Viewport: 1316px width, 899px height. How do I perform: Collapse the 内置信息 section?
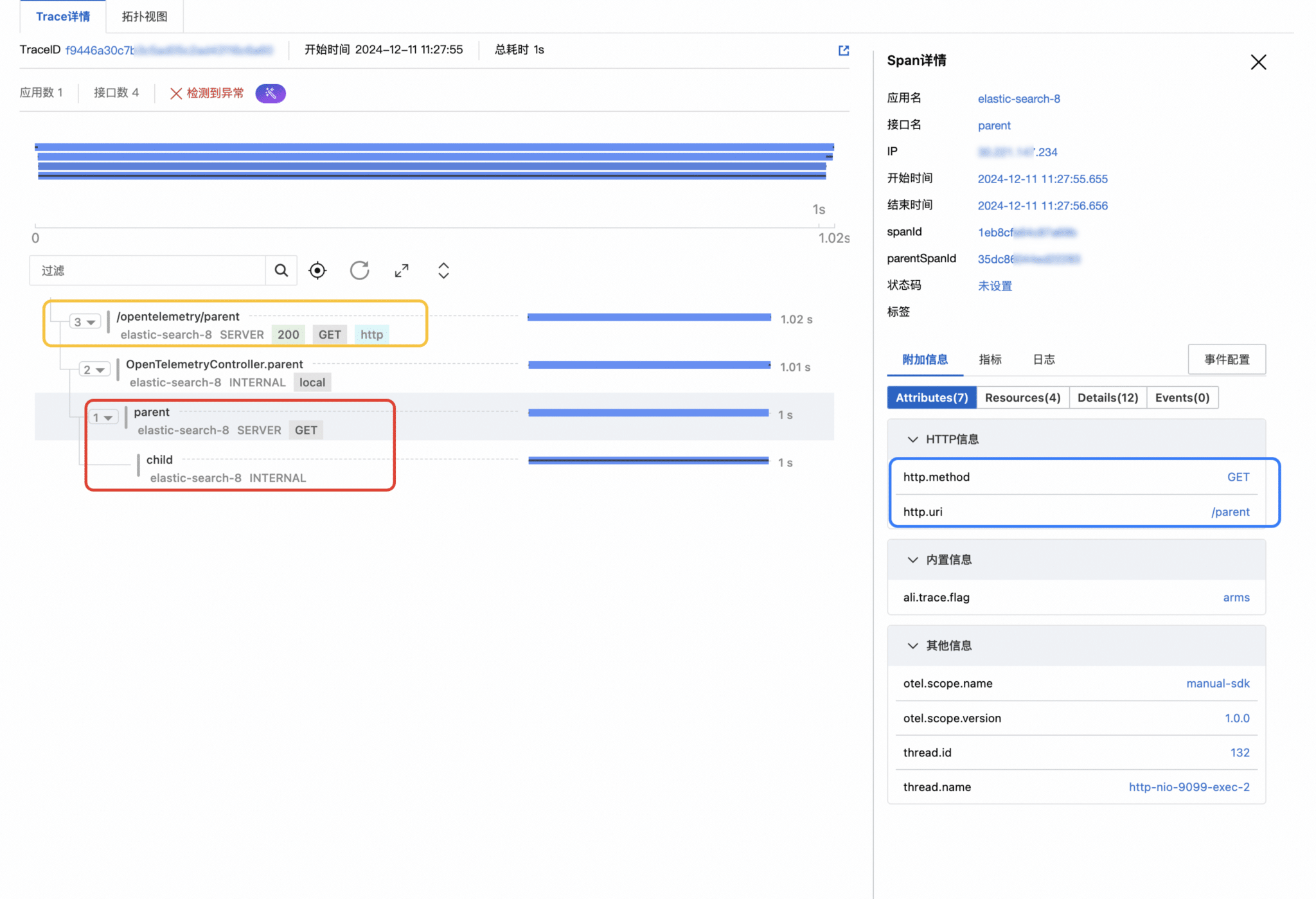pyautogui.click(x=912, y=560)
